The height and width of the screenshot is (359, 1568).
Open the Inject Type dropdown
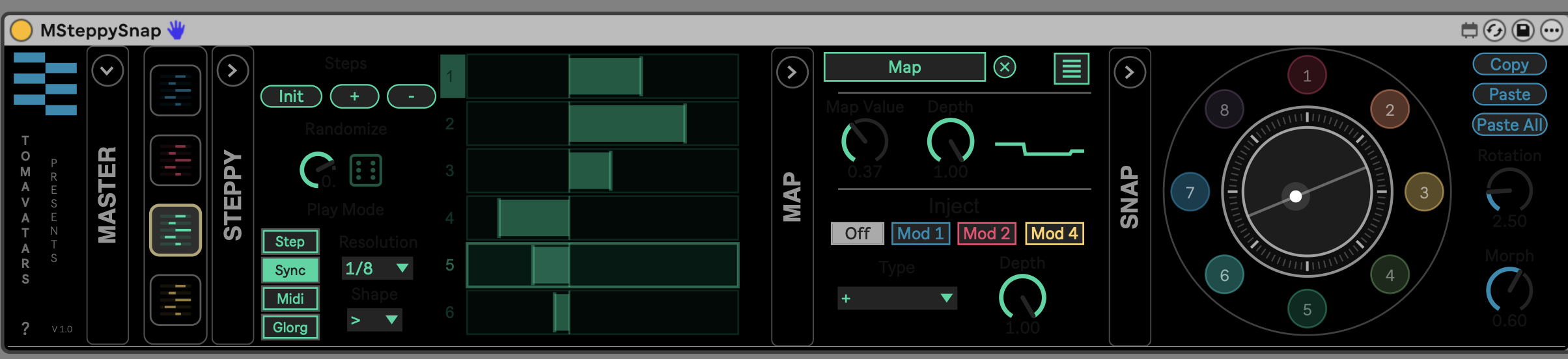(x=897, y=299)
